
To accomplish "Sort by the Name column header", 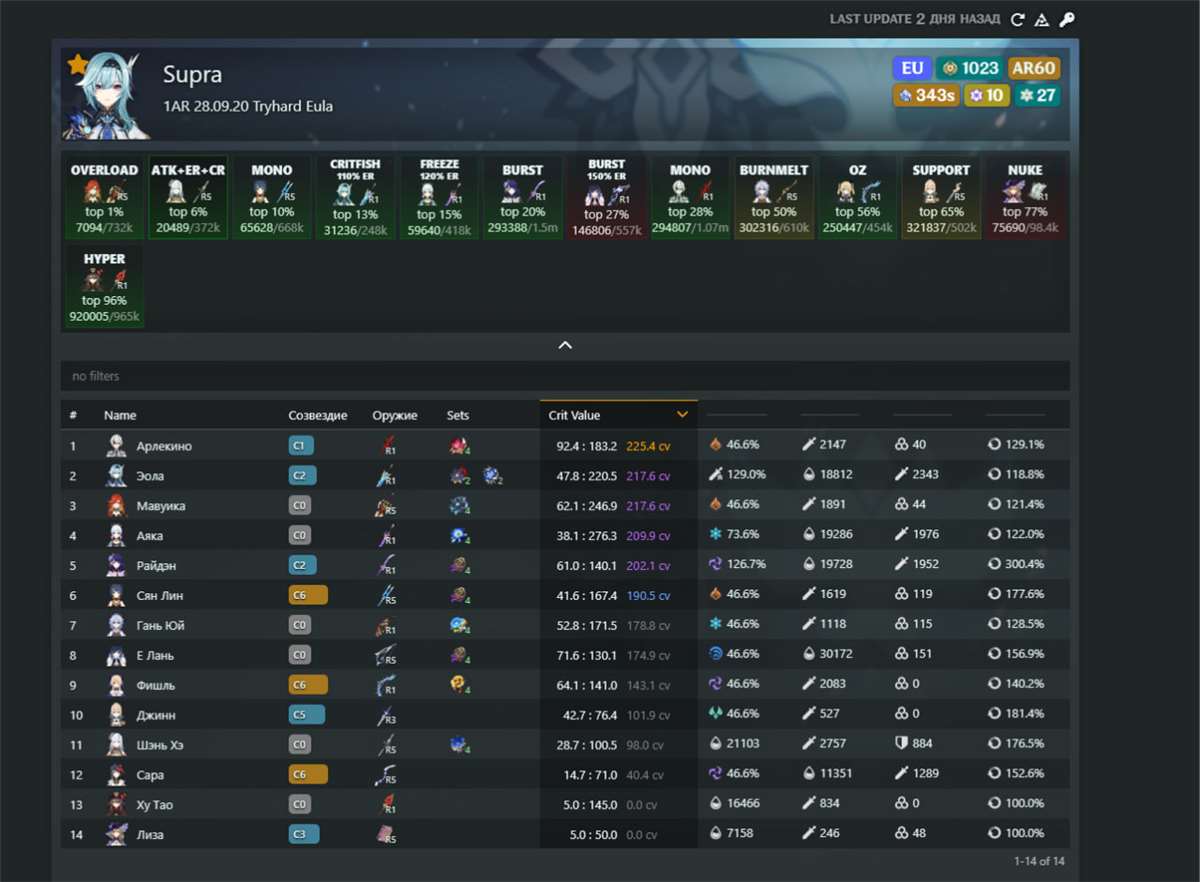I will [120, 415].
